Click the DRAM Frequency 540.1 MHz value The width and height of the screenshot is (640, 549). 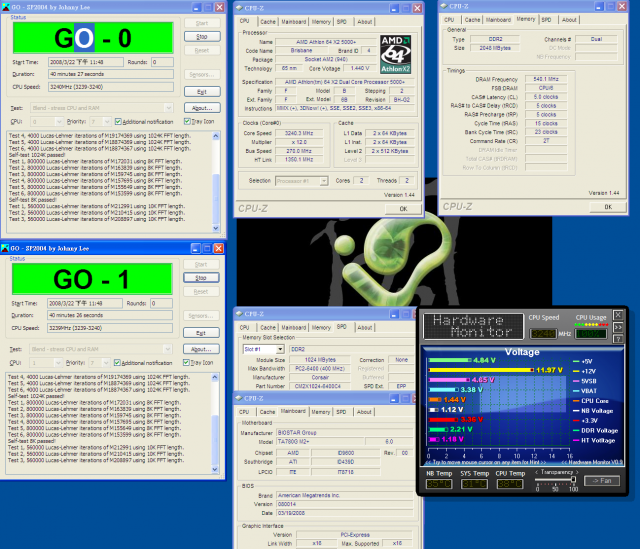[x=546, y=79]
